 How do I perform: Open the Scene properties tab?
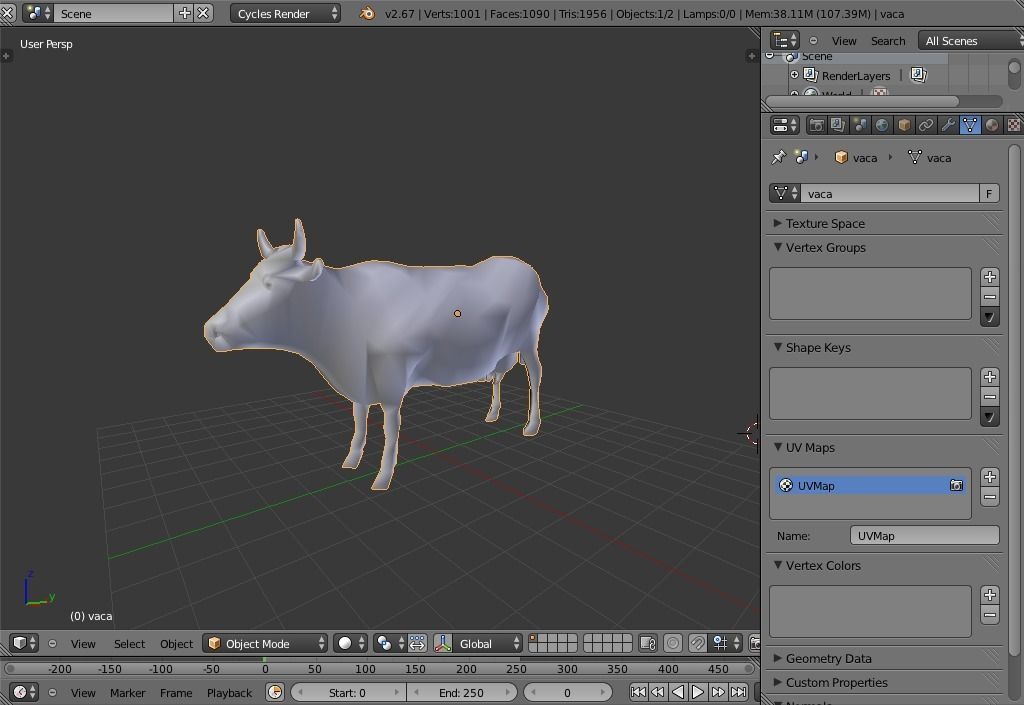click(860, 125)
